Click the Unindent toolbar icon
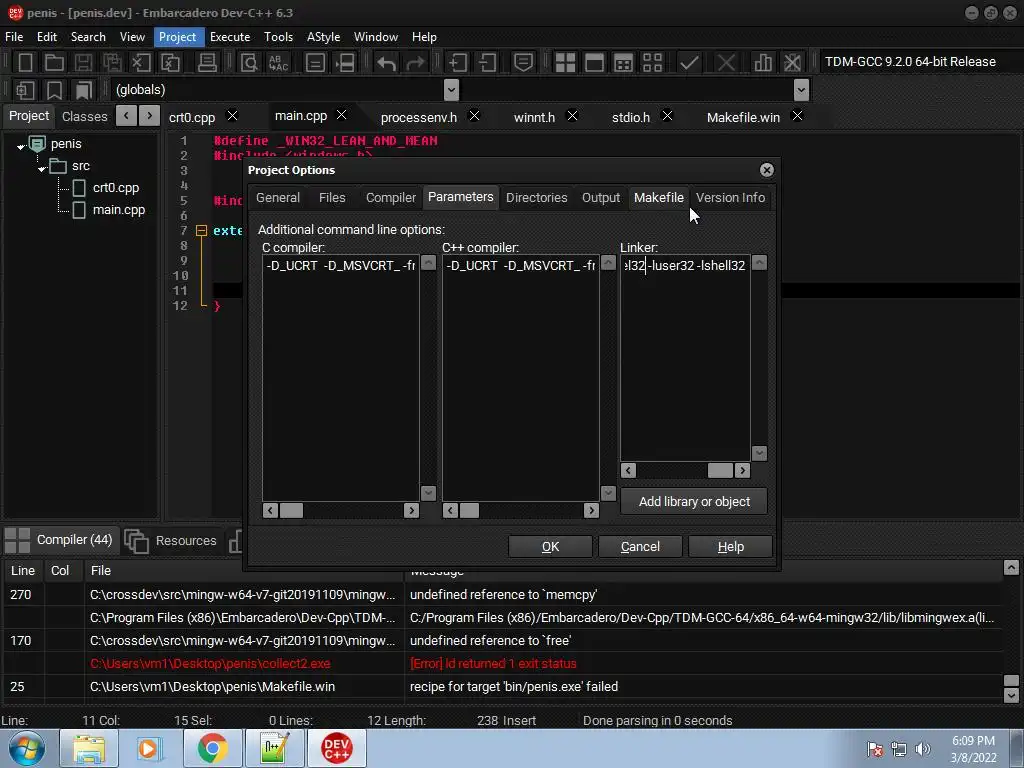This screenshot has width=1024, height=768. [487, 63]
